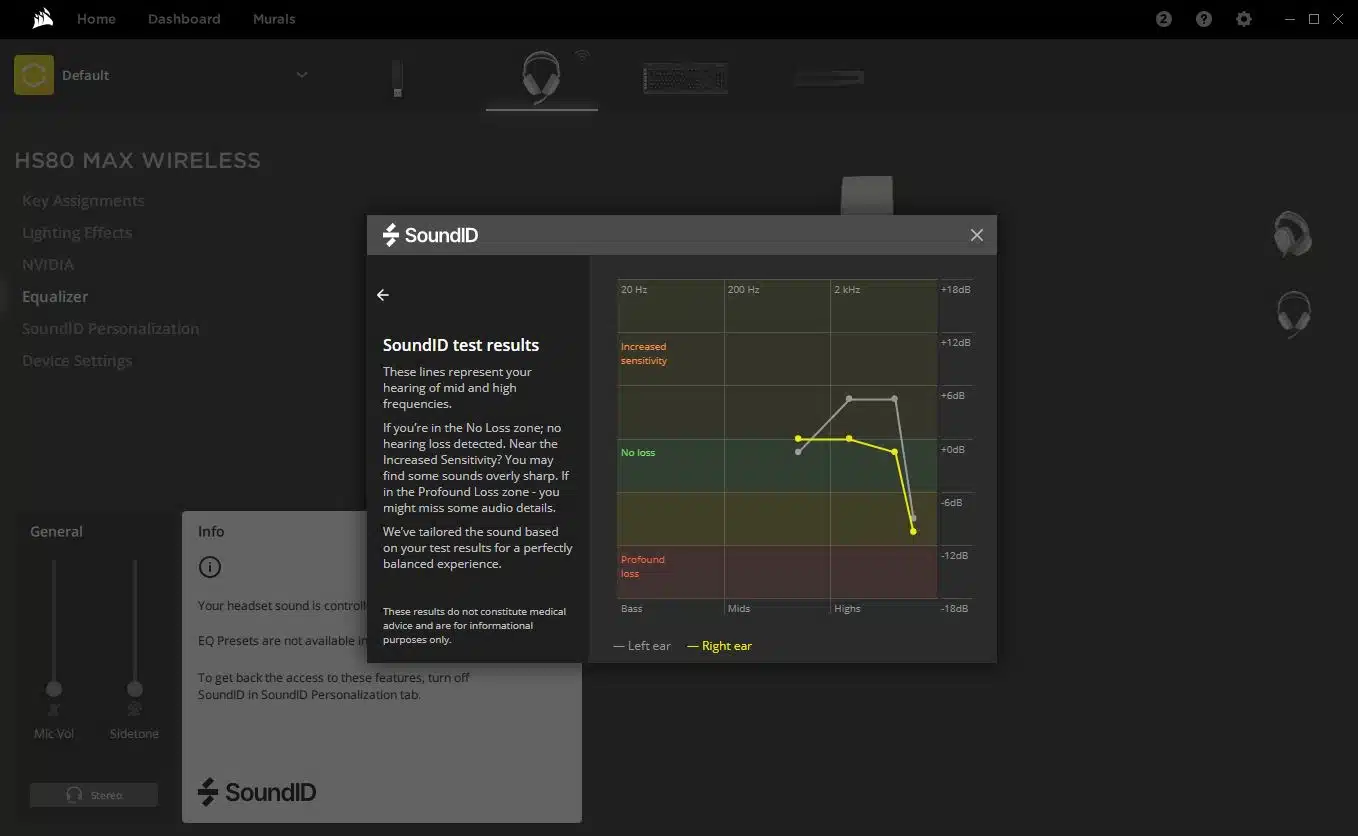1358x836 pixels.
Task: Select the keyboard device icon
Action: click(685, 78)
